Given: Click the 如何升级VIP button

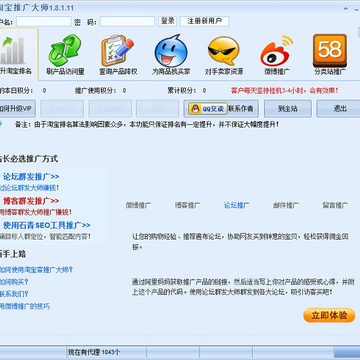Looking at the screenshot, I should point(17,109).
